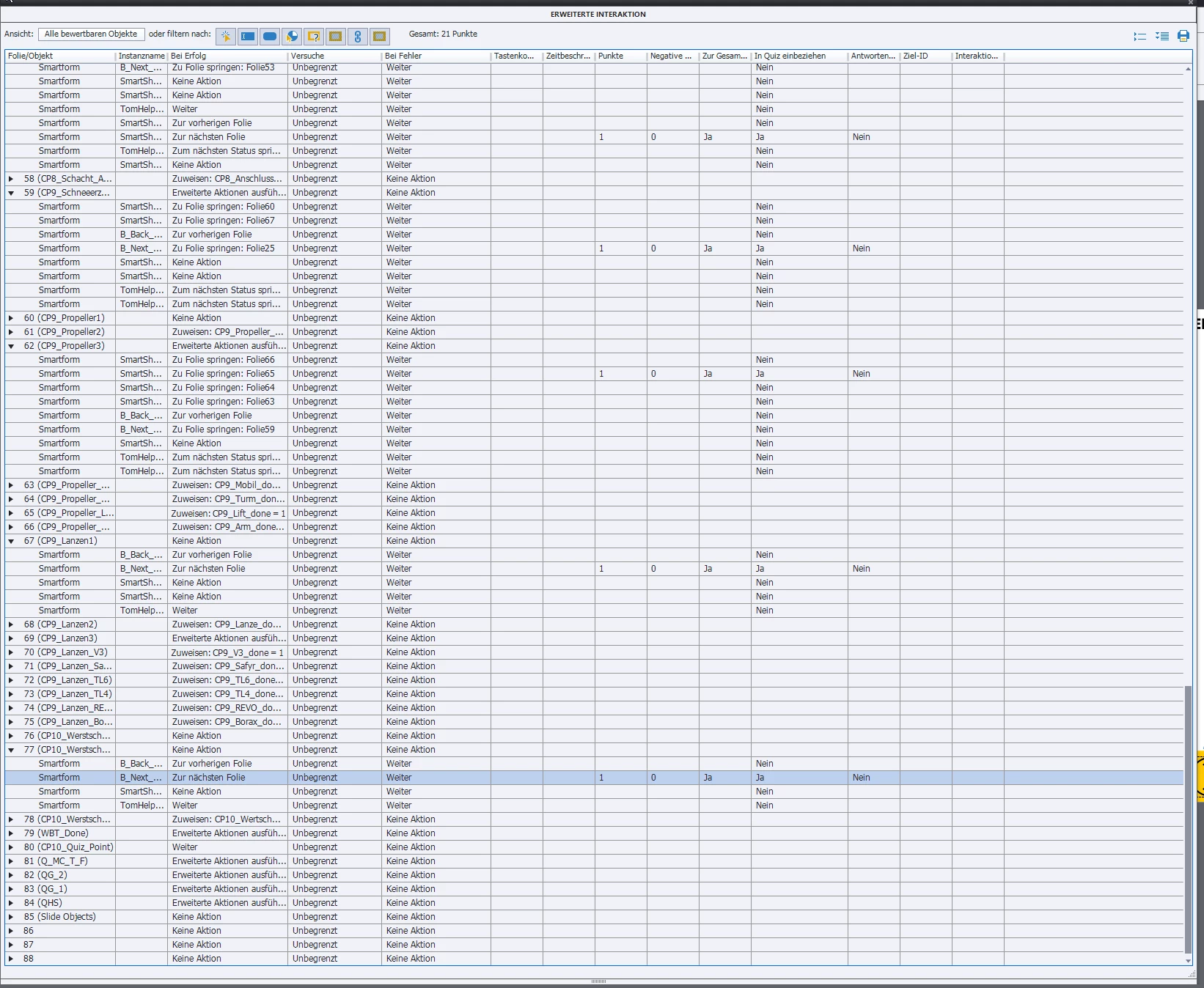The height and width of the screenshot is (988, 1204).
Task: Expand slide 84 (QHS)
Action: tap(11, 903)
